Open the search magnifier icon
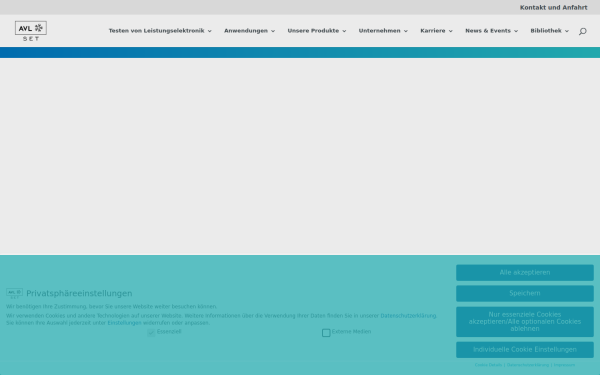The width and height of the screenshot is (600, 375). click(x=582, y=31)
